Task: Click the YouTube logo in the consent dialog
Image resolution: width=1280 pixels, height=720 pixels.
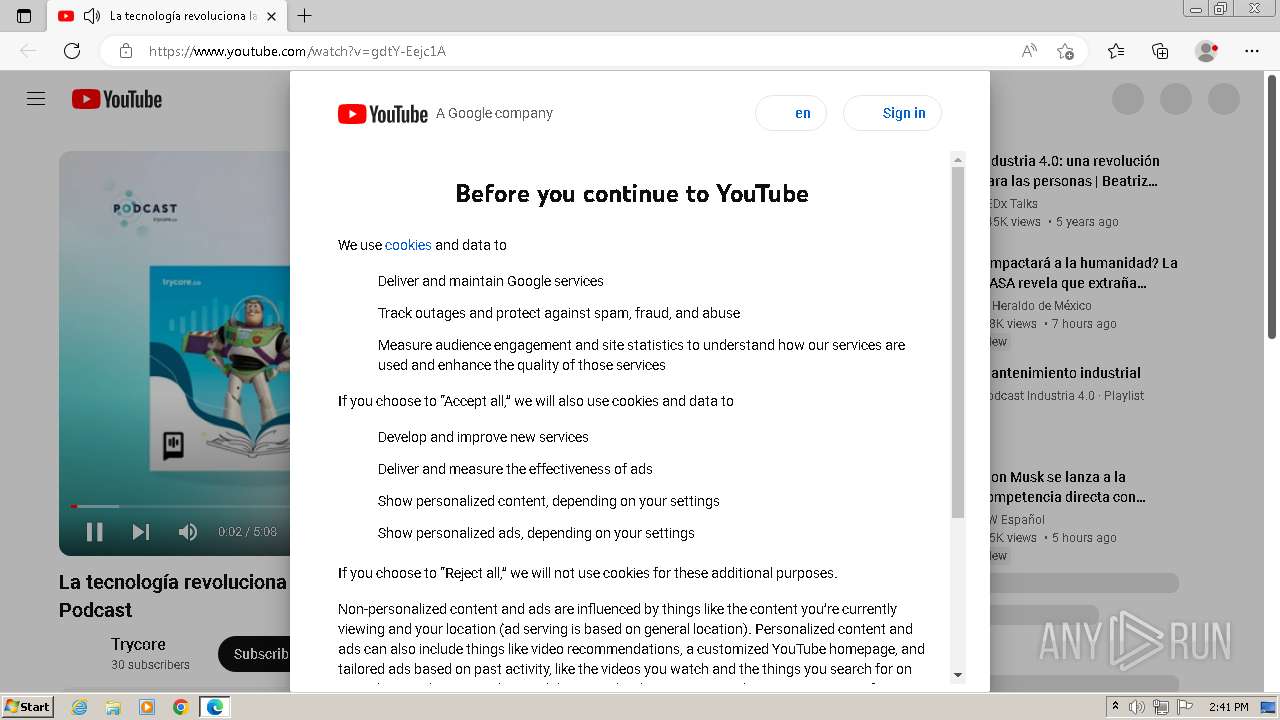Action: (383, 114)
